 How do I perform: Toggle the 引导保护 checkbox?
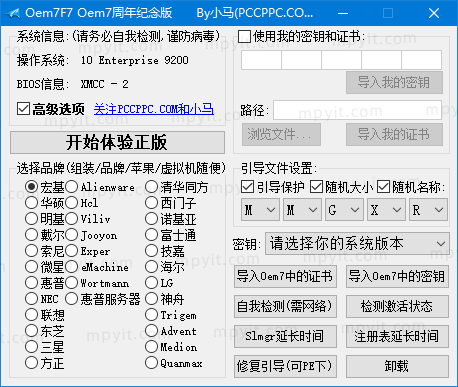point(247,187)
